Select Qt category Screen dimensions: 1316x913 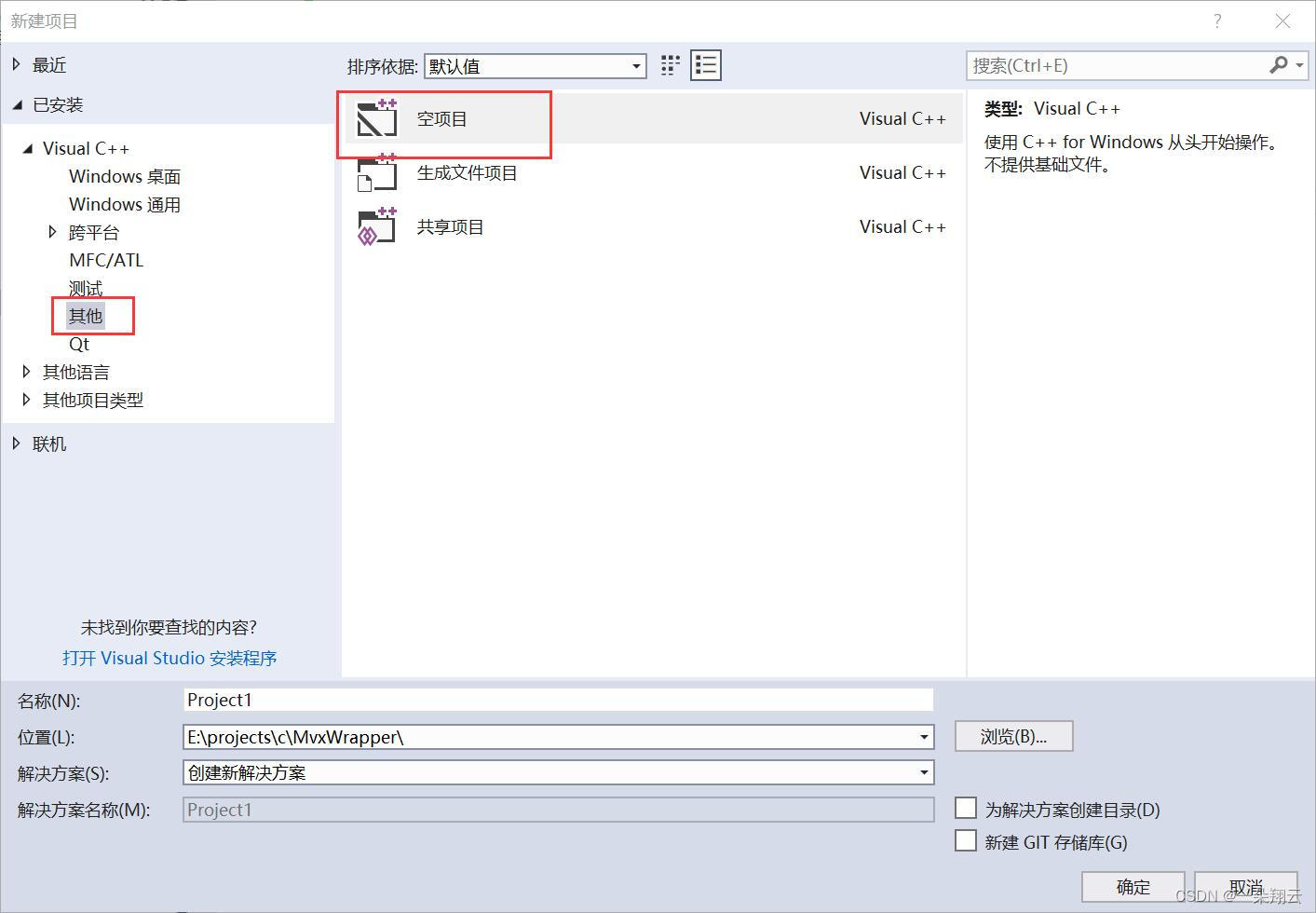(x=79, y=344)
